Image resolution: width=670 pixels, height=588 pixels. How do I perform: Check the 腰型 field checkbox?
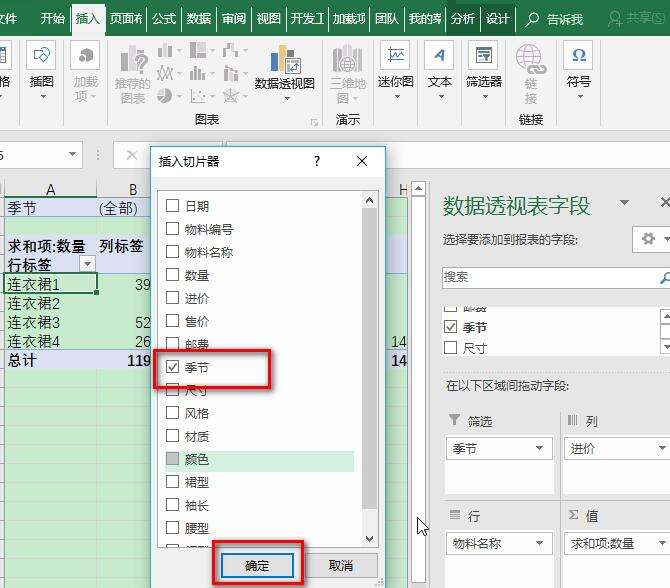click(x=172, y=528)
